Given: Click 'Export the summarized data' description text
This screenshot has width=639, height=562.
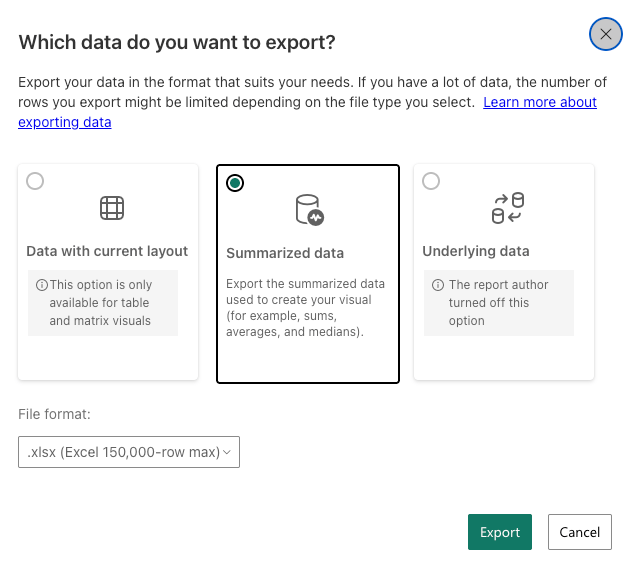Looking at the screenshot, I should pos(305,308).
